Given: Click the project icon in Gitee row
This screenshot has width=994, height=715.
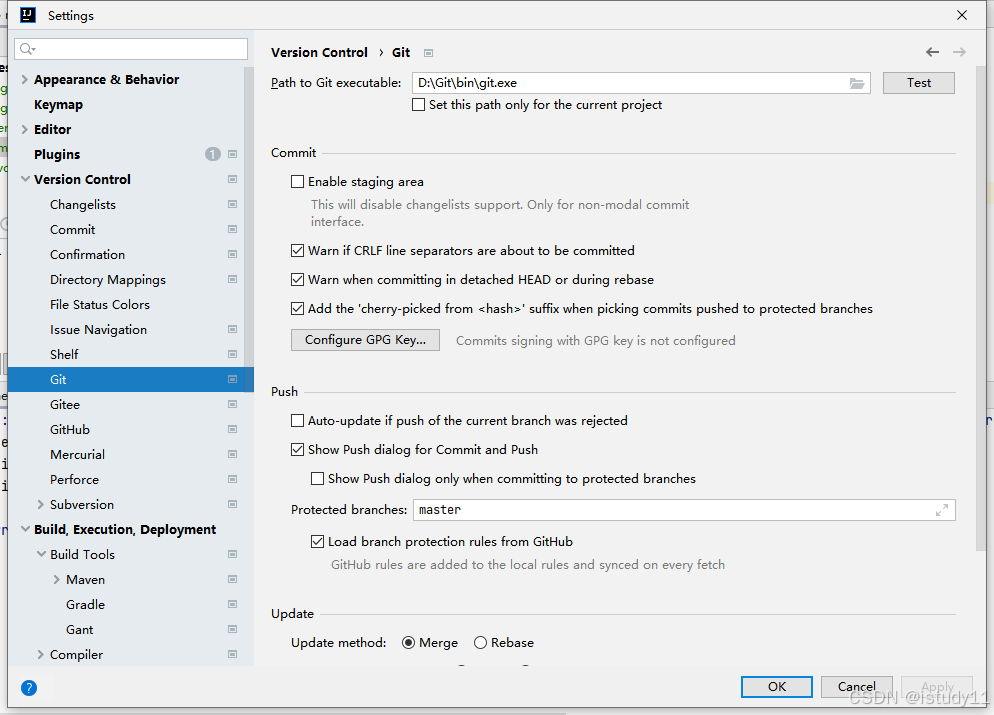Looking at the screenshot, I should coord(233,404).
